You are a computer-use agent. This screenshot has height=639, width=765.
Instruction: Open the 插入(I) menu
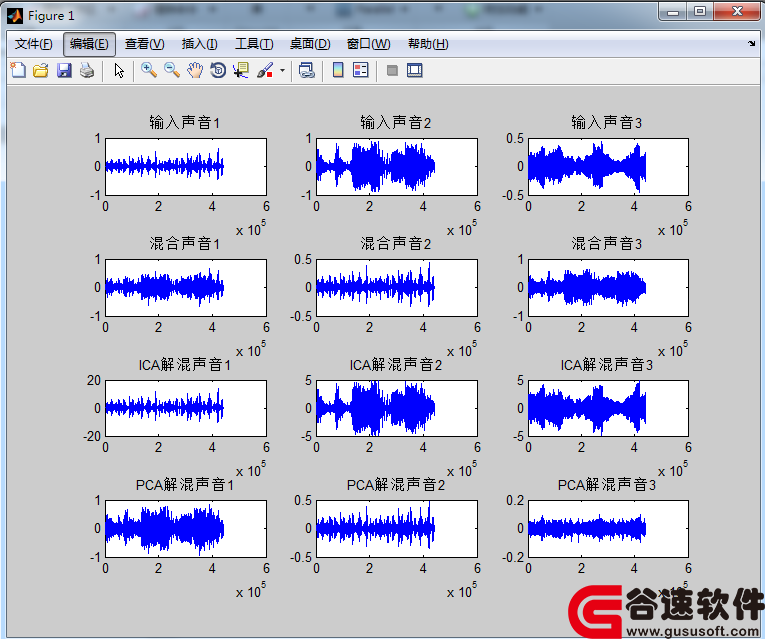tap(200, 44)
